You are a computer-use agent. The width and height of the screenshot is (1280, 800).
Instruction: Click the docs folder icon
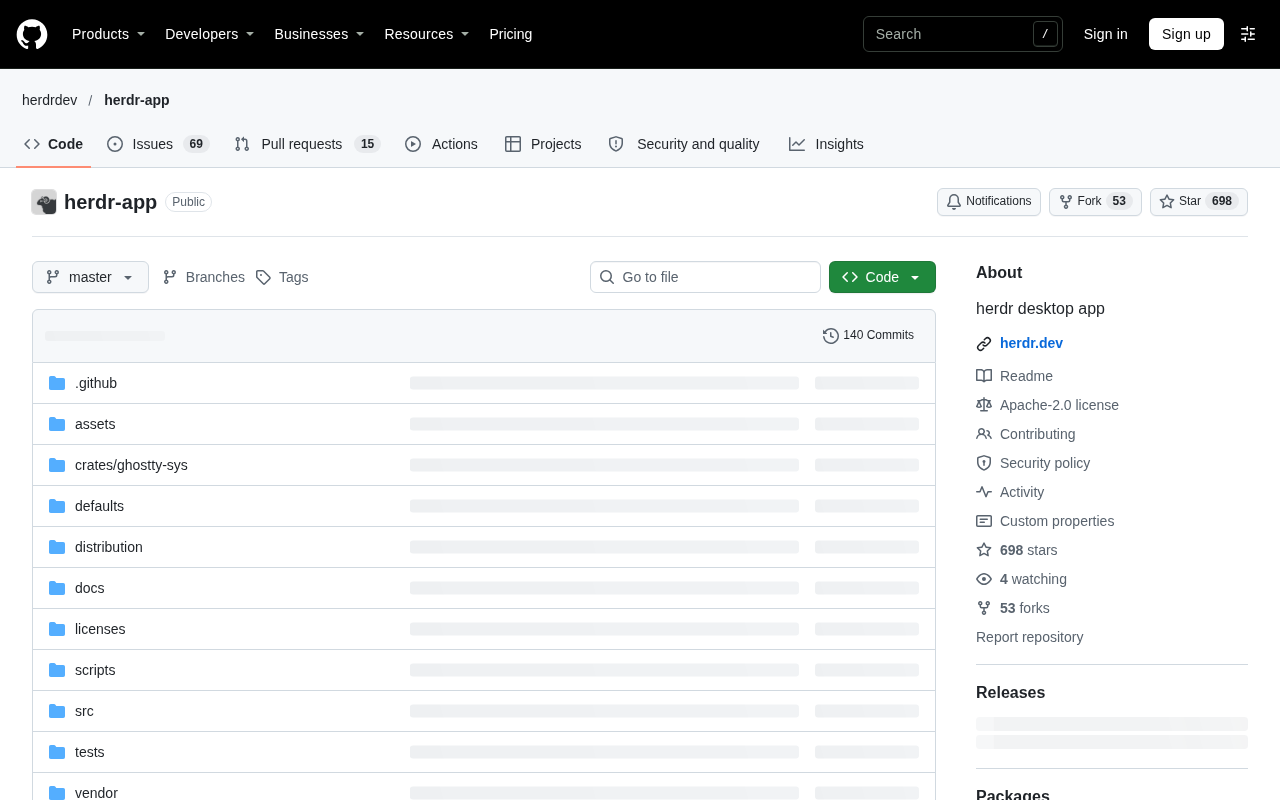pyautogui.click(x=57, y=588)
